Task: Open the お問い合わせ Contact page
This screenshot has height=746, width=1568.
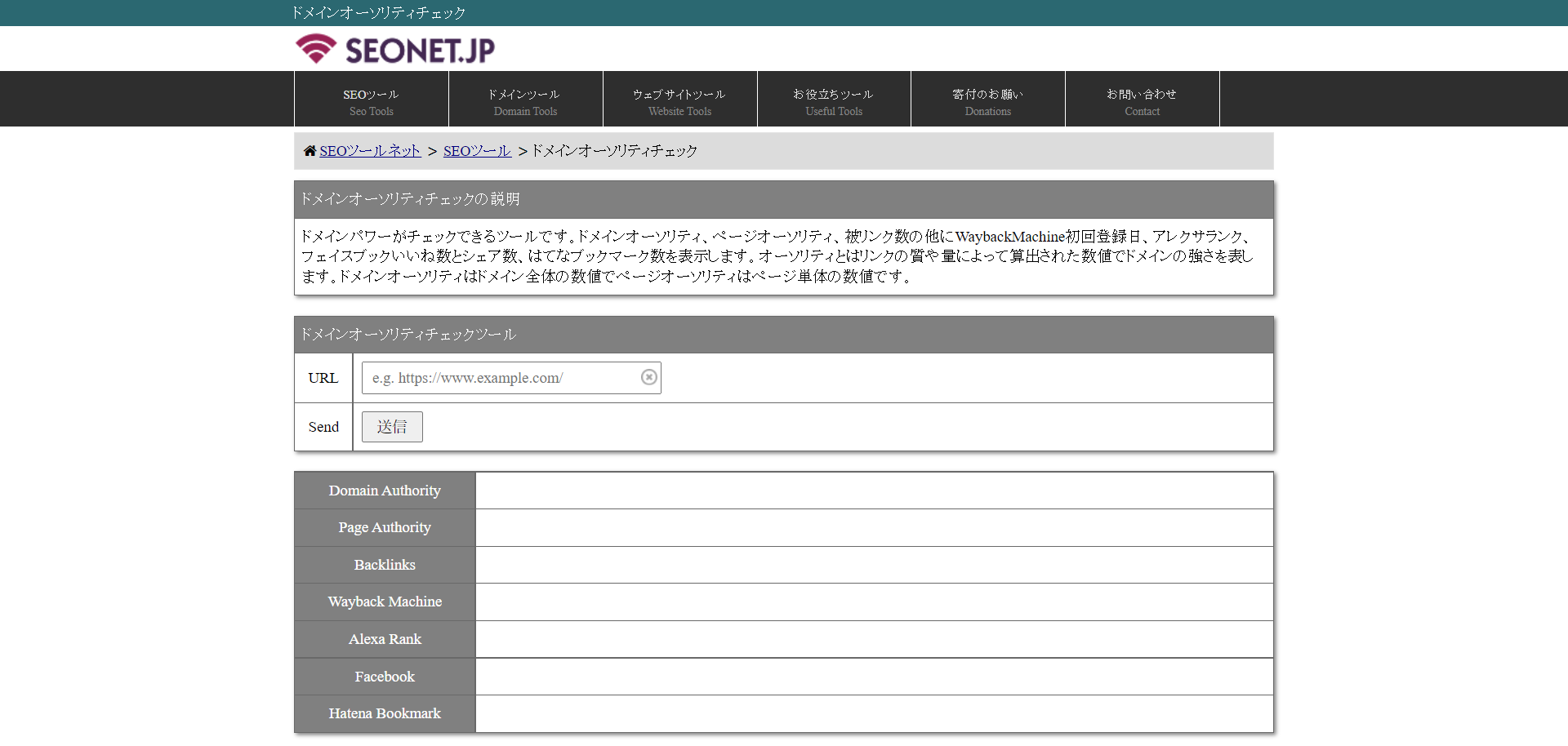Action: pyautogui.click(x=1141, y=99)
